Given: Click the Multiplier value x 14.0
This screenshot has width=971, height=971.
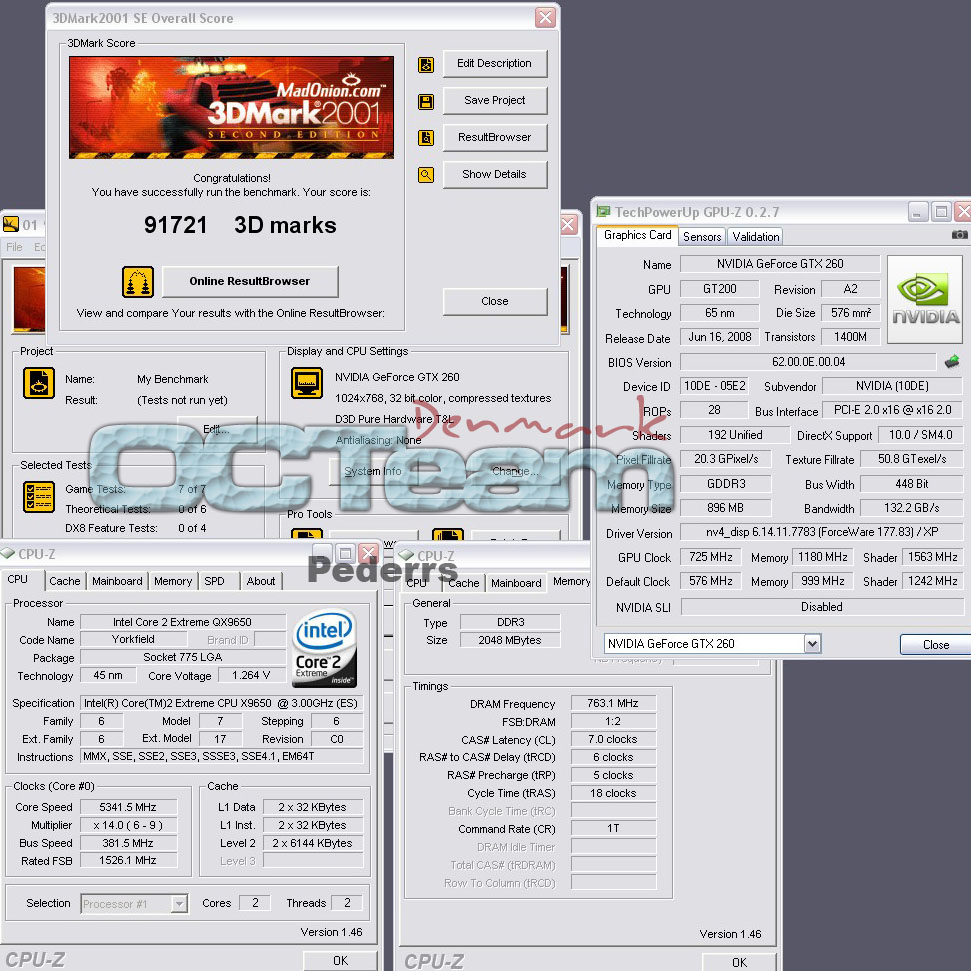Looking at the screenshot, I should click(128, 825).
